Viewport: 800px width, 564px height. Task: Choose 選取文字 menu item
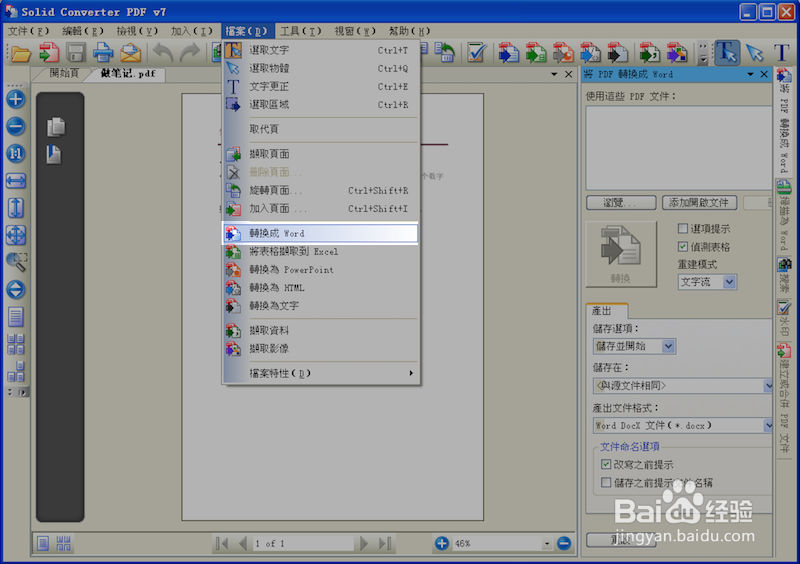pyautogui.click(x=321, y=50)
